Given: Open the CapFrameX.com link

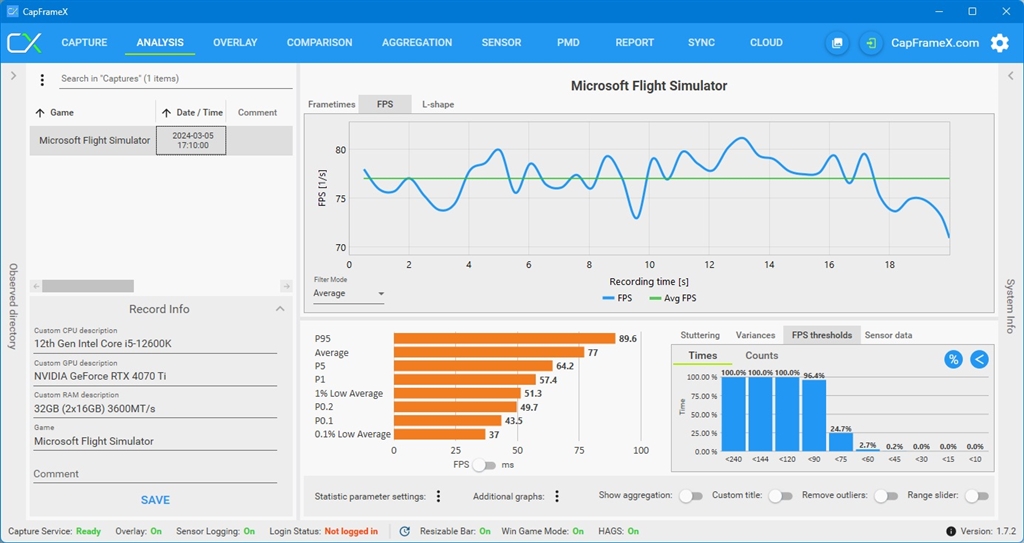Looking at the screenshot, I should (x=935, y=43).
